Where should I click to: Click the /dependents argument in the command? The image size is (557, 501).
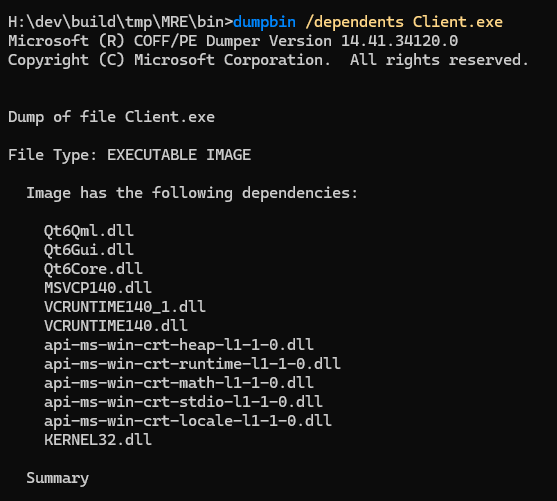click(x=354, y=22)
